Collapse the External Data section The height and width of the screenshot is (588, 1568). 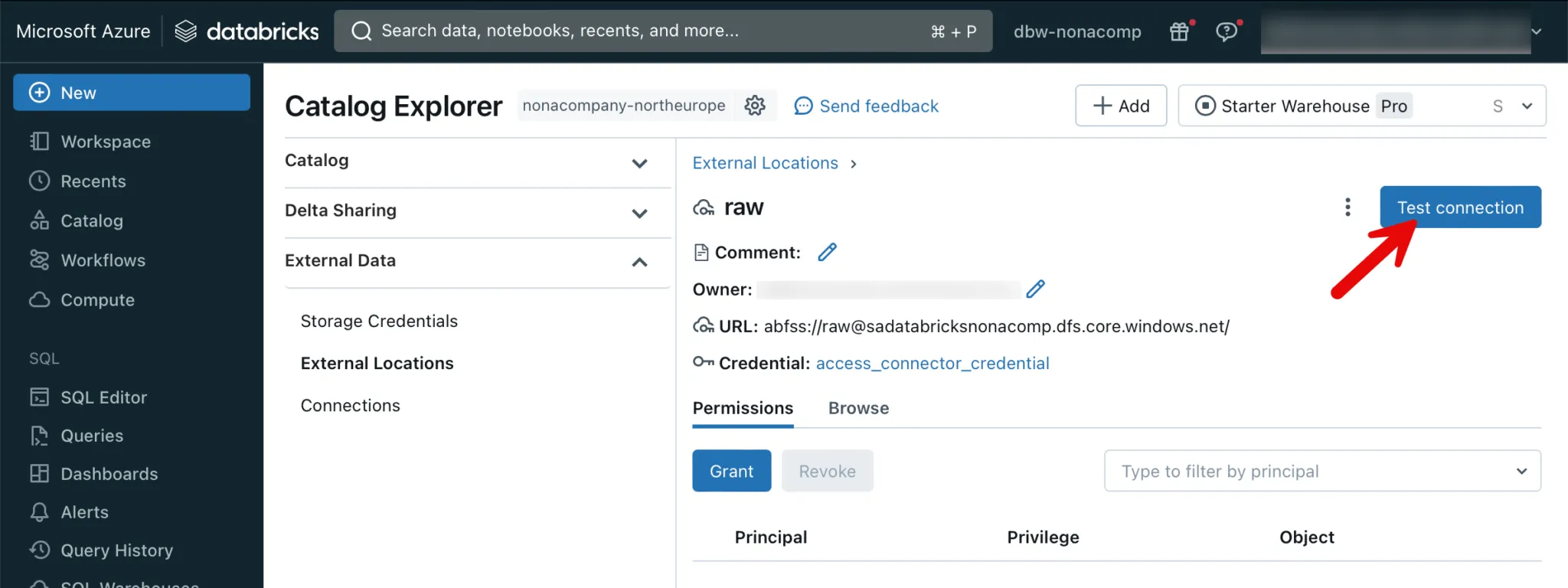point(639,262)
